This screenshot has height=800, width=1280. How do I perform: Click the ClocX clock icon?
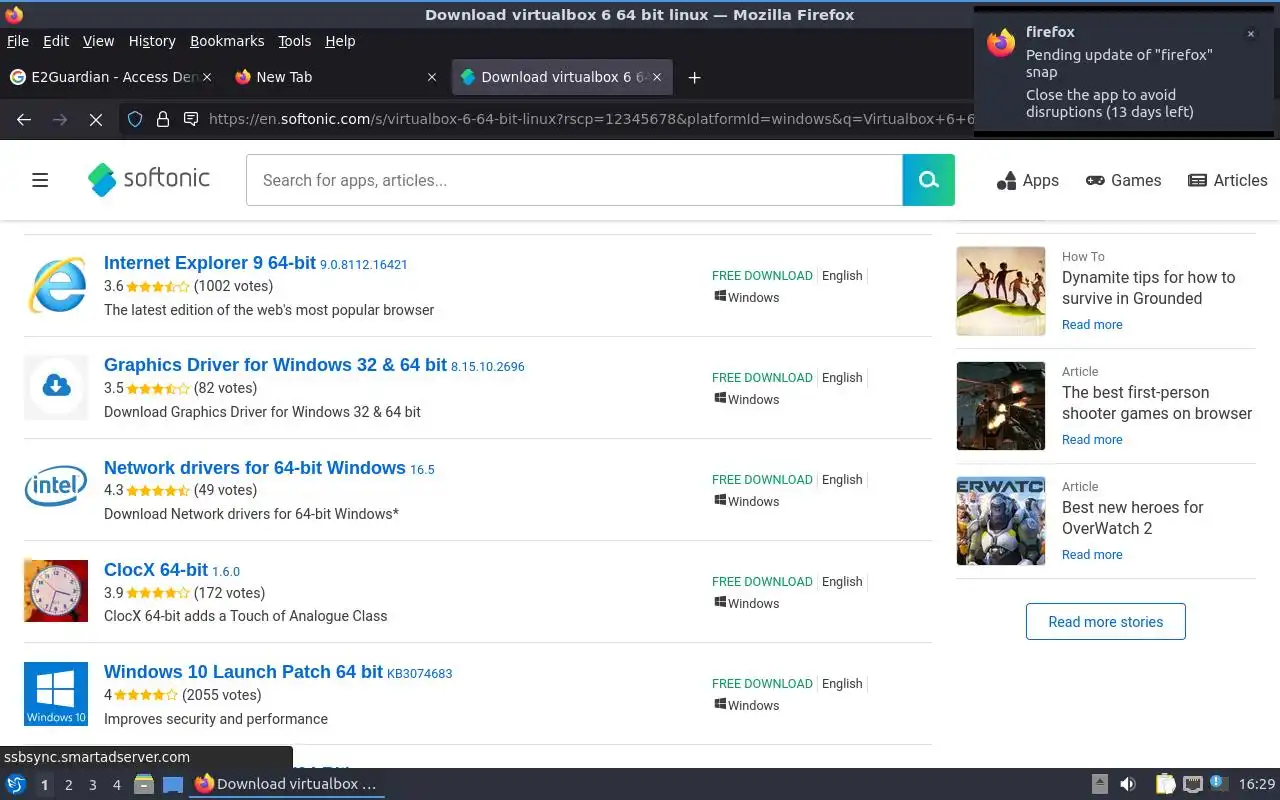tap(56, 591)
